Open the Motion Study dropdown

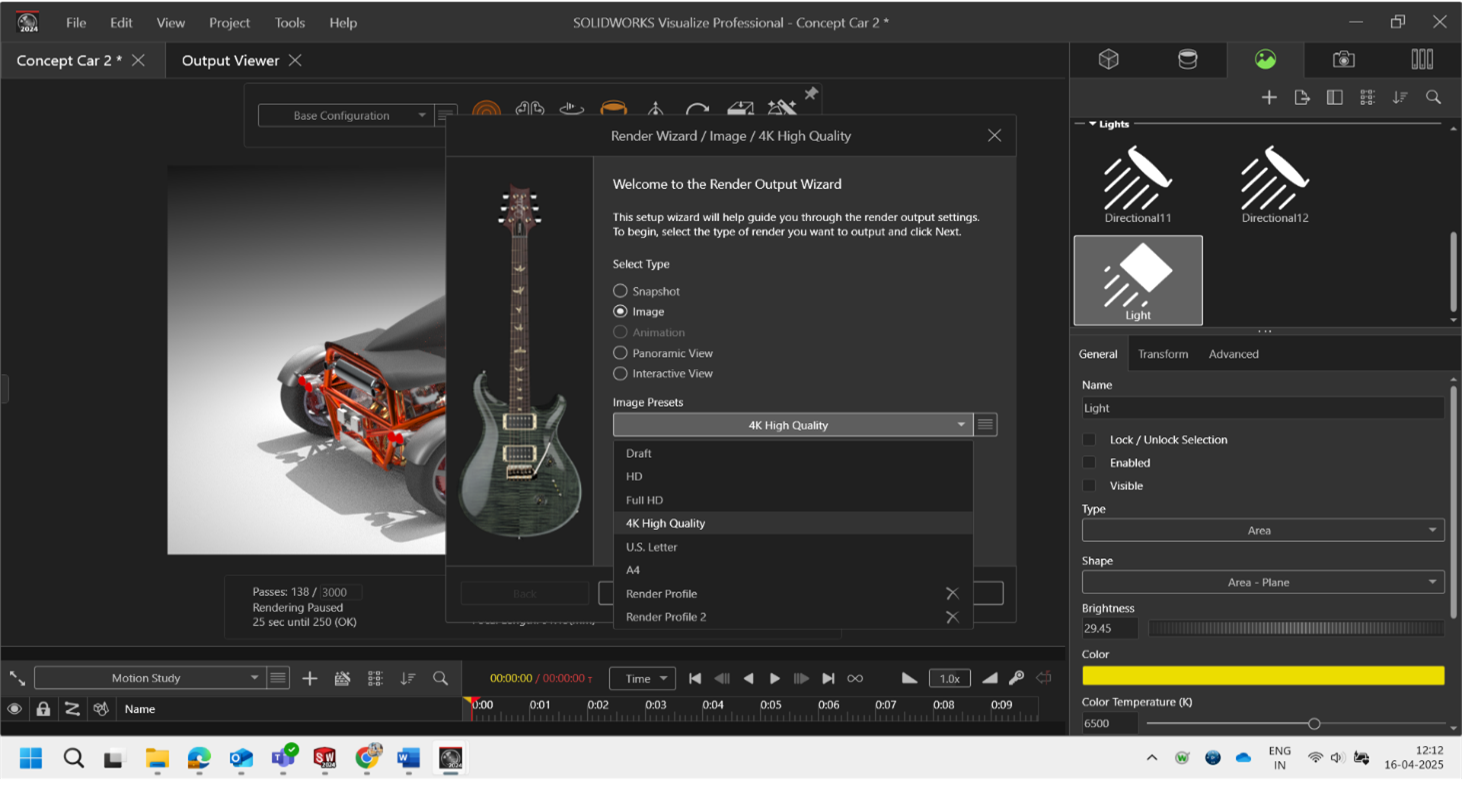pyautogui.click(x=147, y=678)
